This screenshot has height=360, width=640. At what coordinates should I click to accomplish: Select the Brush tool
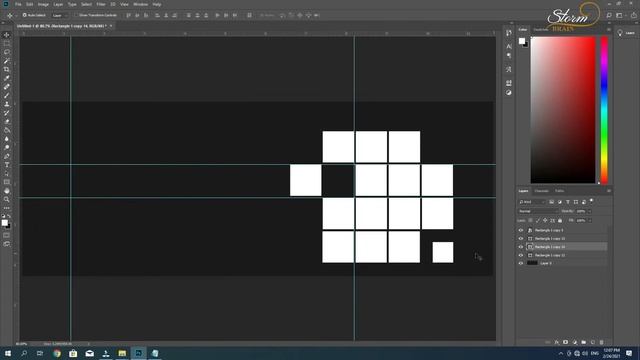pyautogui.click(x=7, y=96)
